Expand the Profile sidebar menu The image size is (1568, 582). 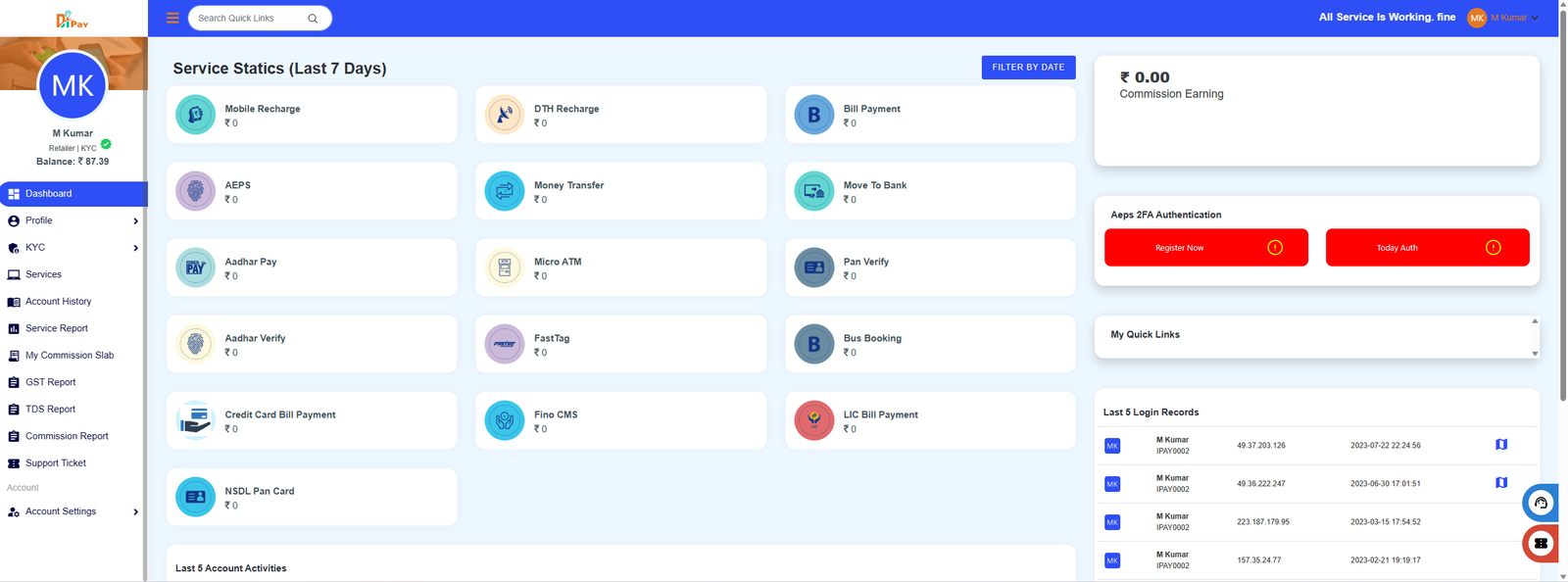coord(73,220)
